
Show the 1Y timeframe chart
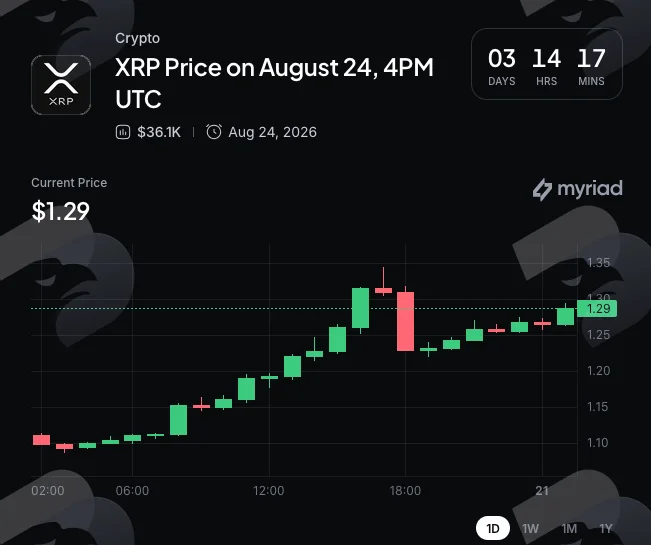point(606,528)
